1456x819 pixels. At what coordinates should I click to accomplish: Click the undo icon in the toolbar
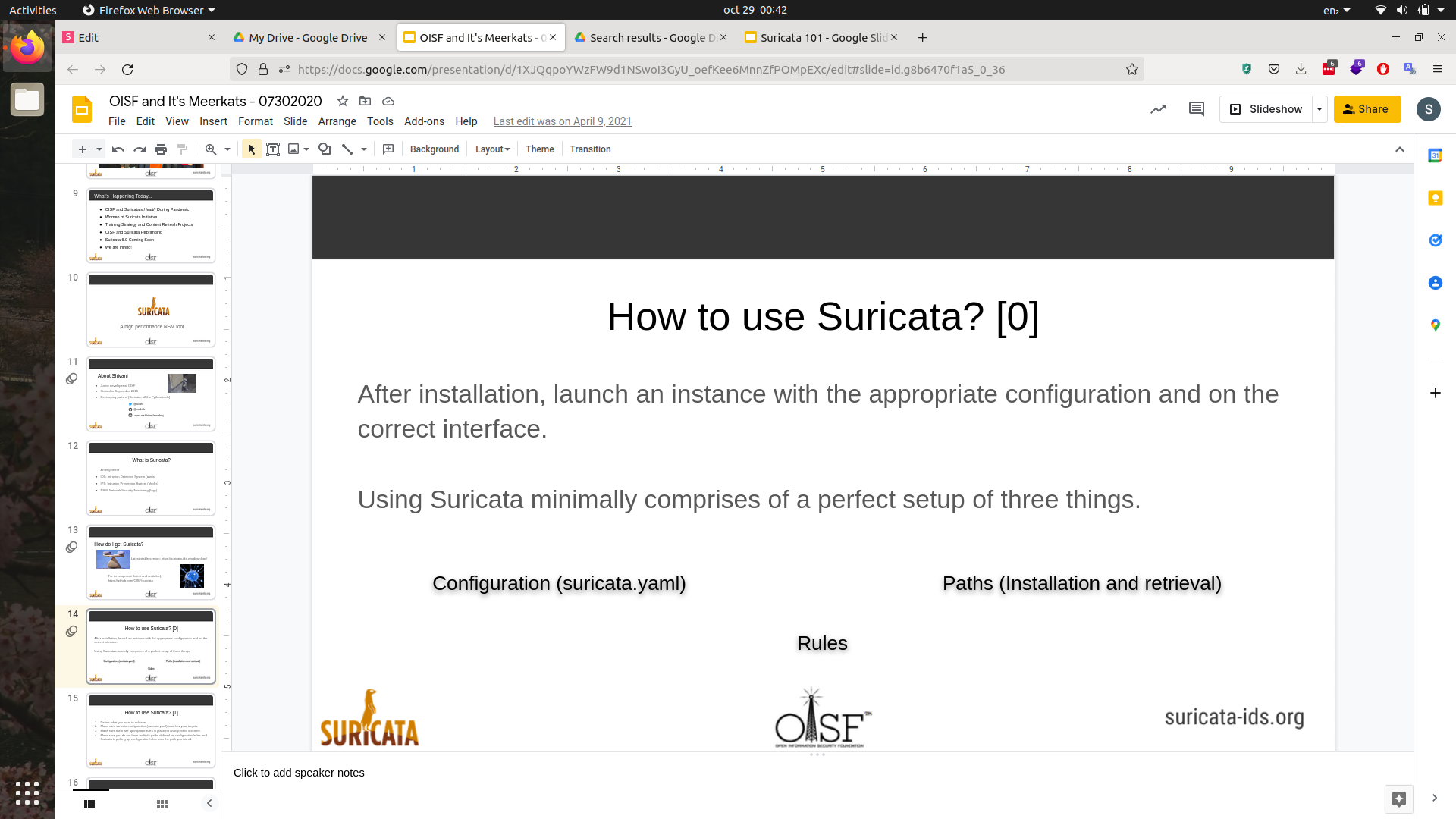click(x=118, y=149)
